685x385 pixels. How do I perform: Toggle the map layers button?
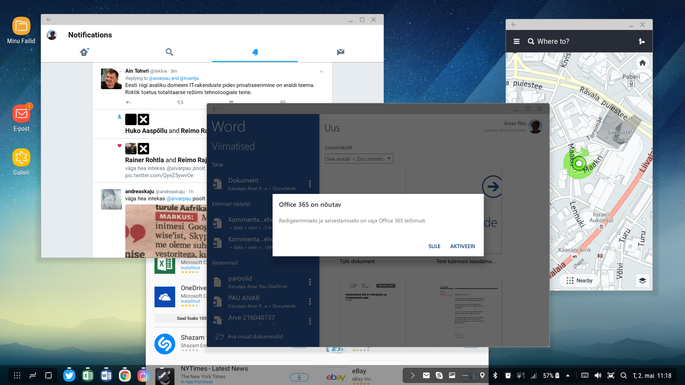click(642, 281)
